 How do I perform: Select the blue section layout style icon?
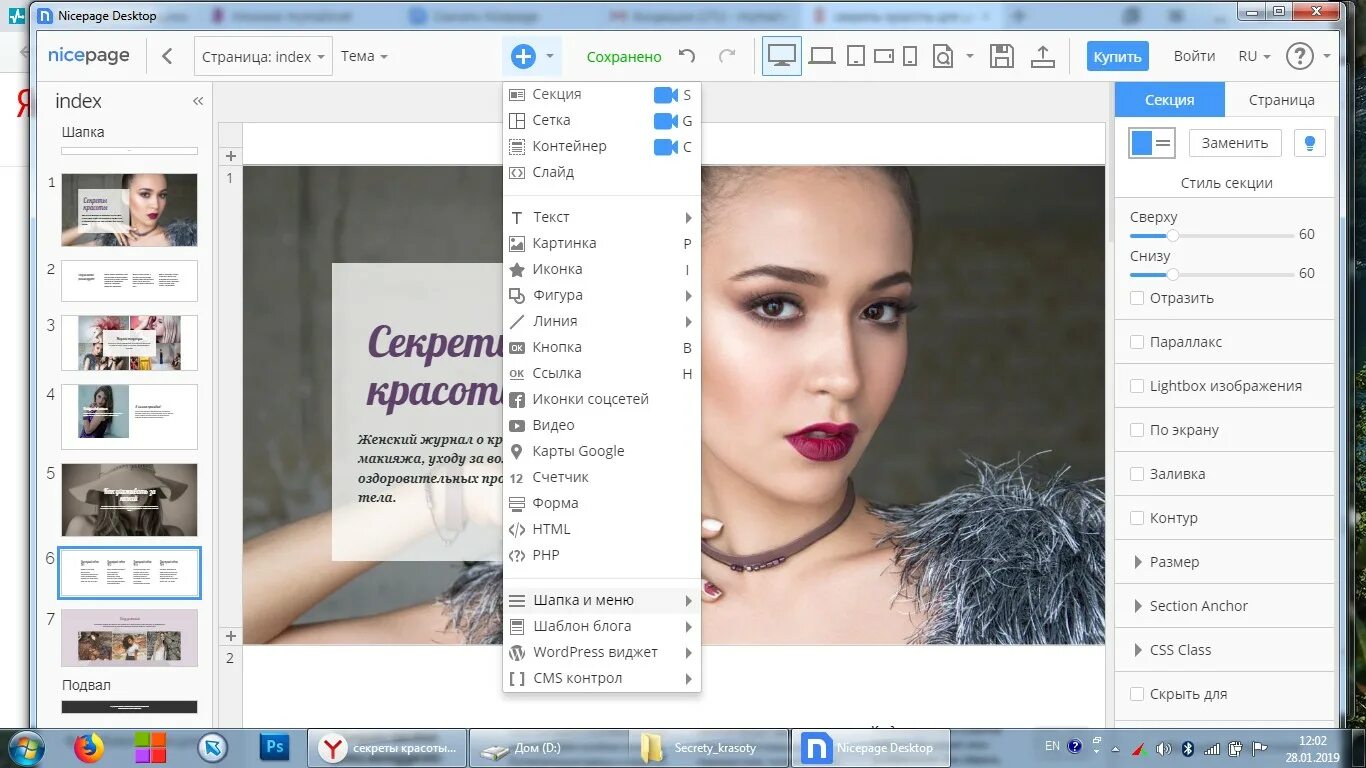pos(1152,143)
